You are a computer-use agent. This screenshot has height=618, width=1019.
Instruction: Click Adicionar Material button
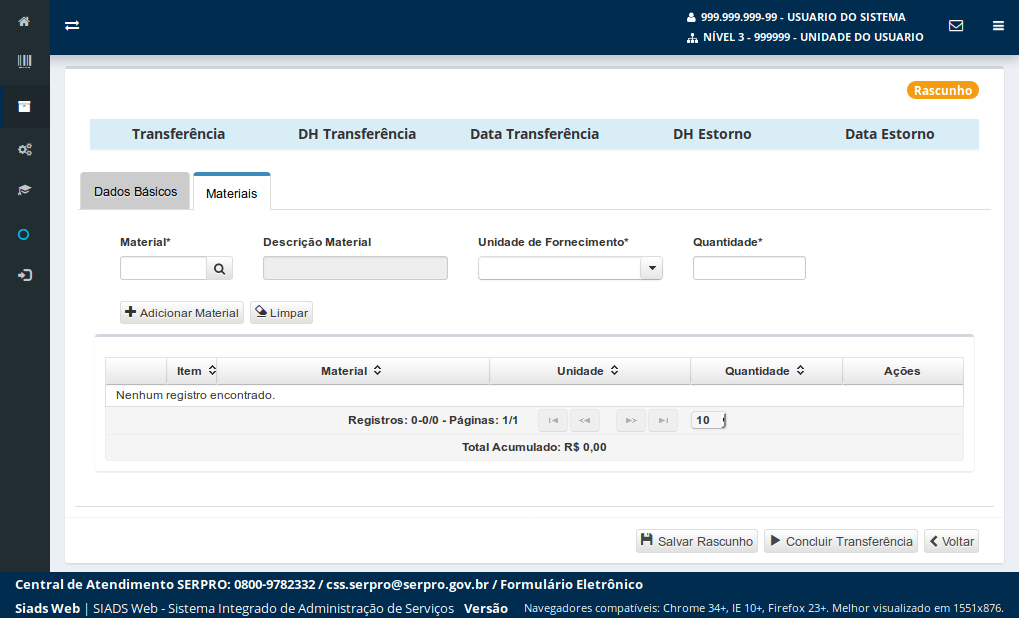point(182,313)
